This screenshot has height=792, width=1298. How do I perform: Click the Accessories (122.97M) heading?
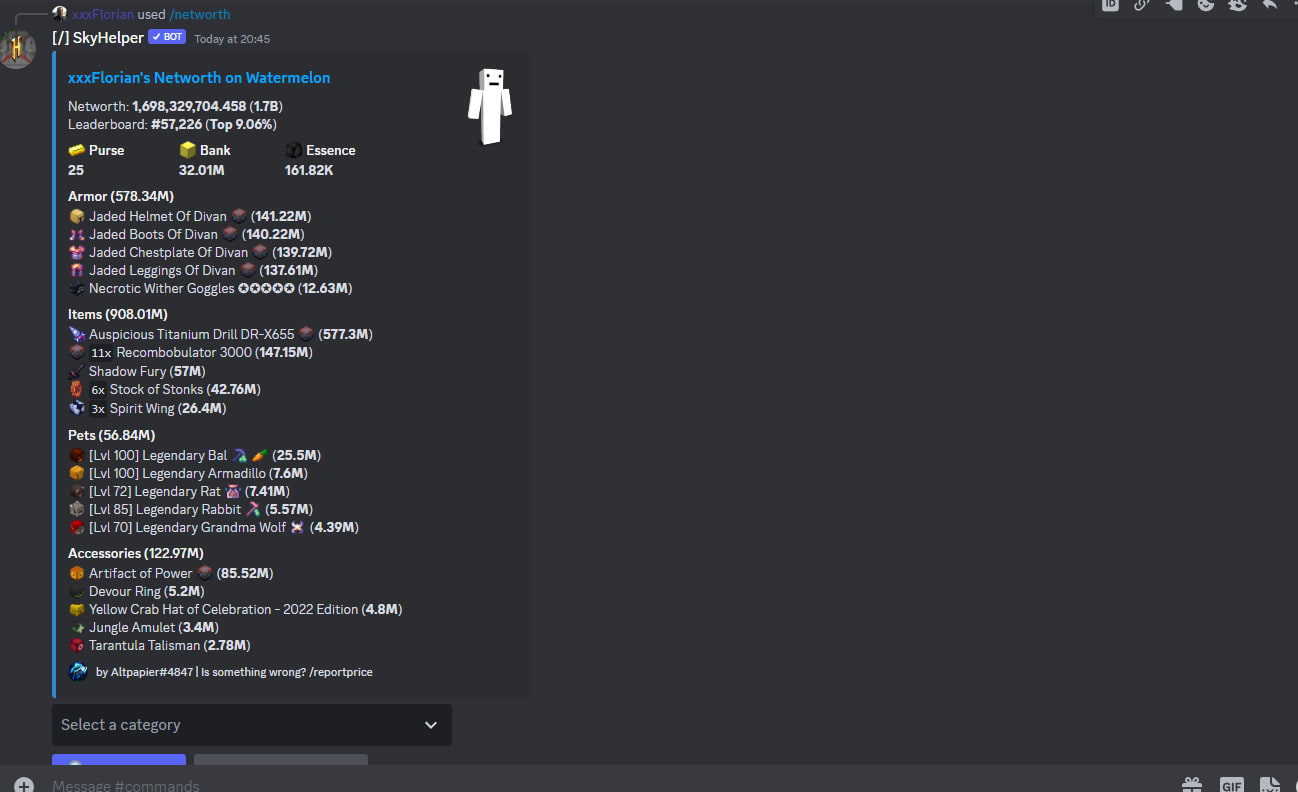[136, 553]
